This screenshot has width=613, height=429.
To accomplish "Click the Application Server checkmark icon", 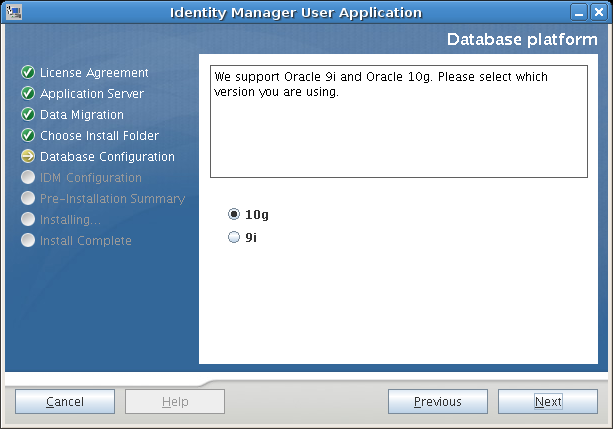I will tap(28, 94).
